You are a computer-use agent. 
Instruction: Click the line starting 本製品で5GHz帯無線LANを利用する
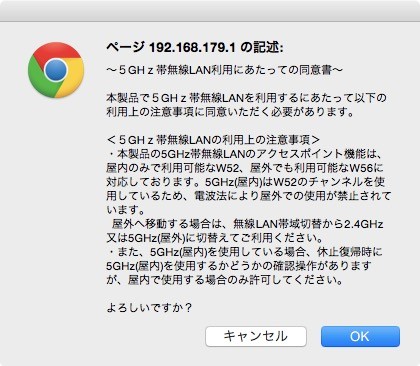click(x=246, y=98)
